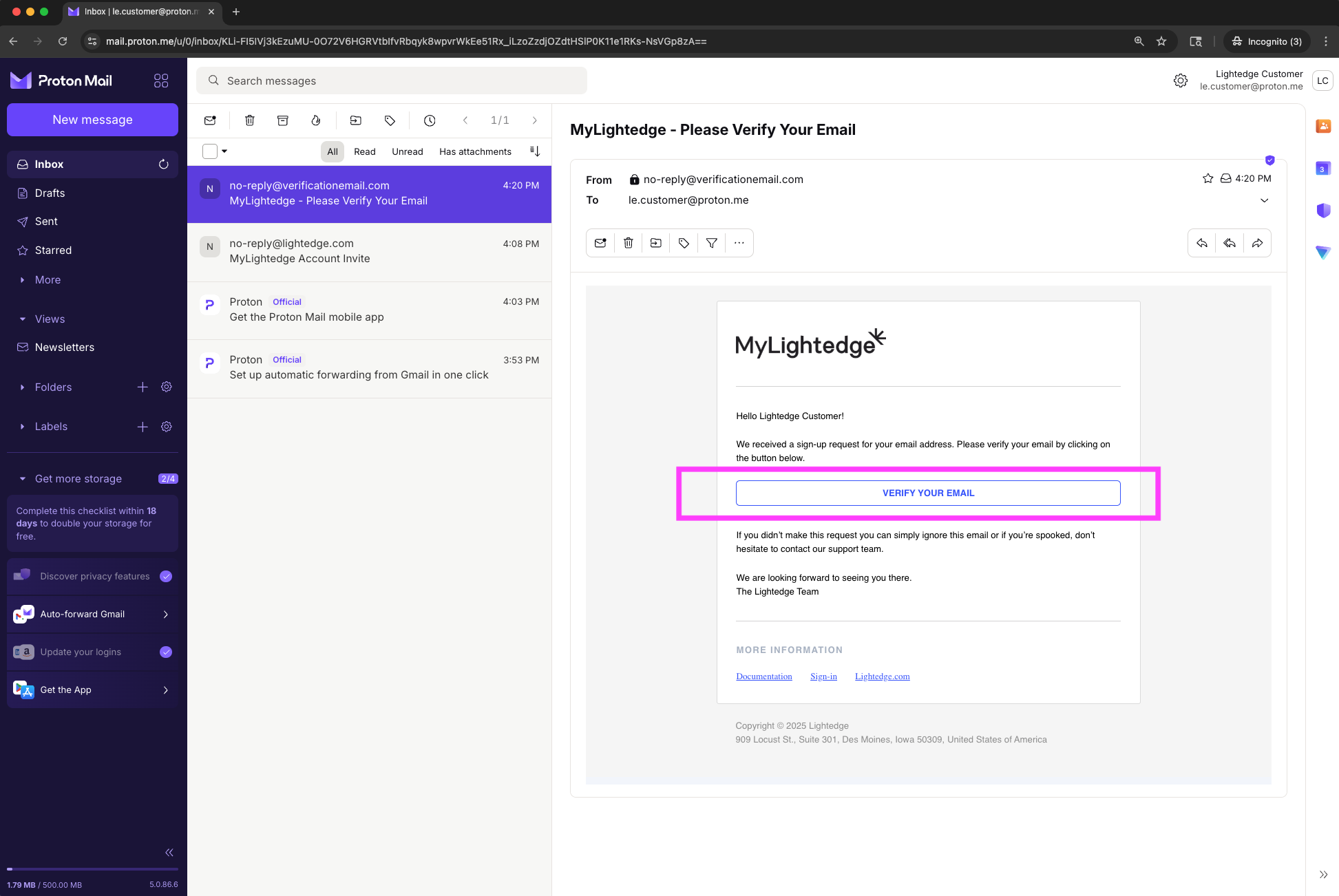Open the Newsletters view
This screenshot has height=896, width=1339.
pos(92,348)
